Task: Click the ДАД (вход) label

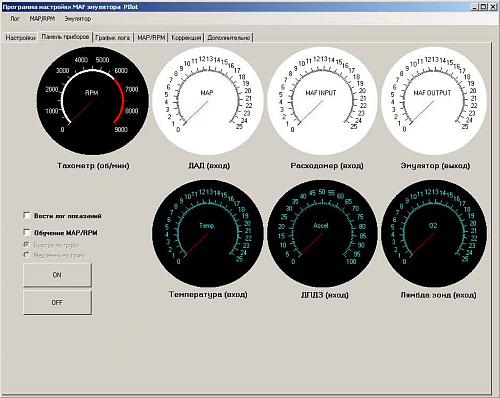Action: 209,166
